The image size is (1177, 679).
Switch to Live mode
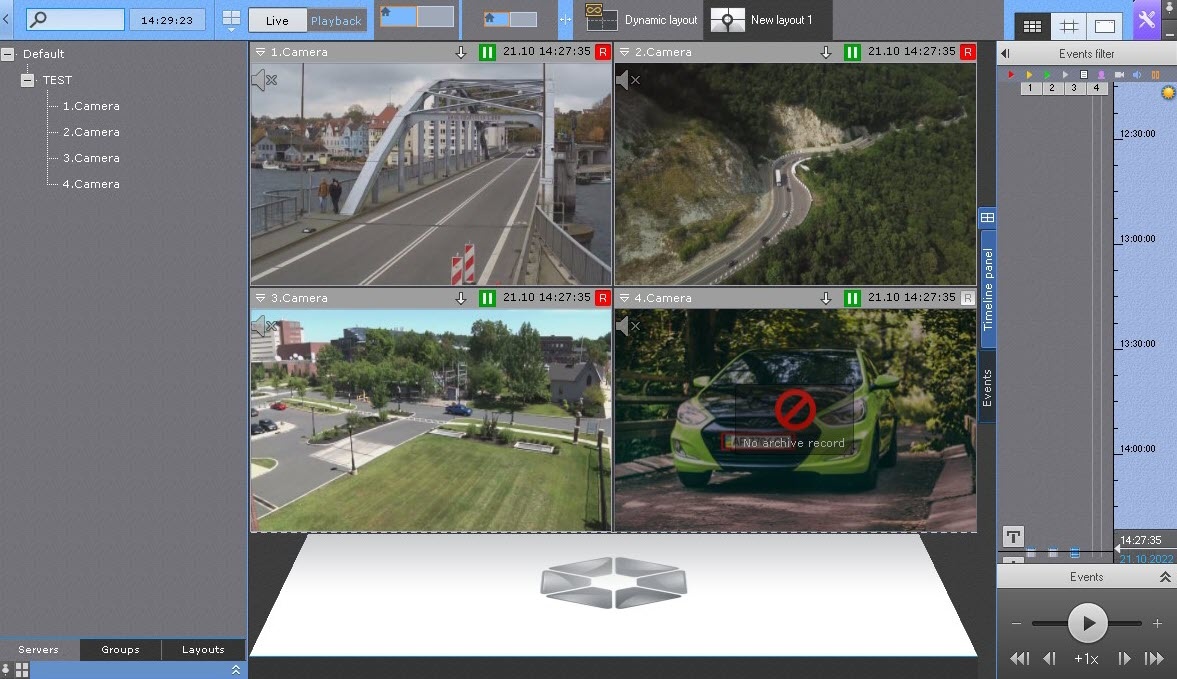pos(277,20)
